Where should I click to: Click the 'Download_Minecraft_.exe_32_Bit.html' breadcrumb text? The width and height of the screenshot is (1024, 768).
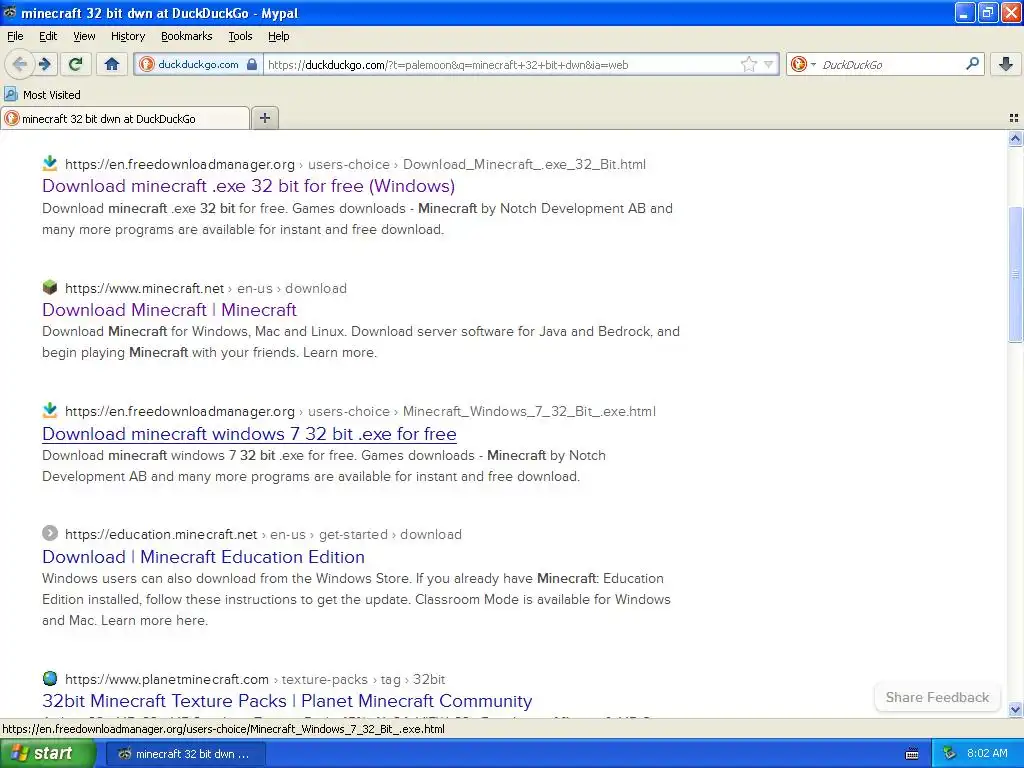click(524, 164)
